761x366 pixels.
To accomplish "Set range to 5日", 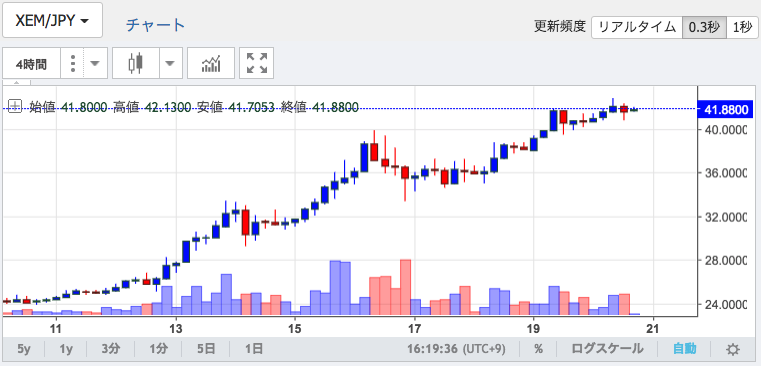I will click(x=206, y=349).
